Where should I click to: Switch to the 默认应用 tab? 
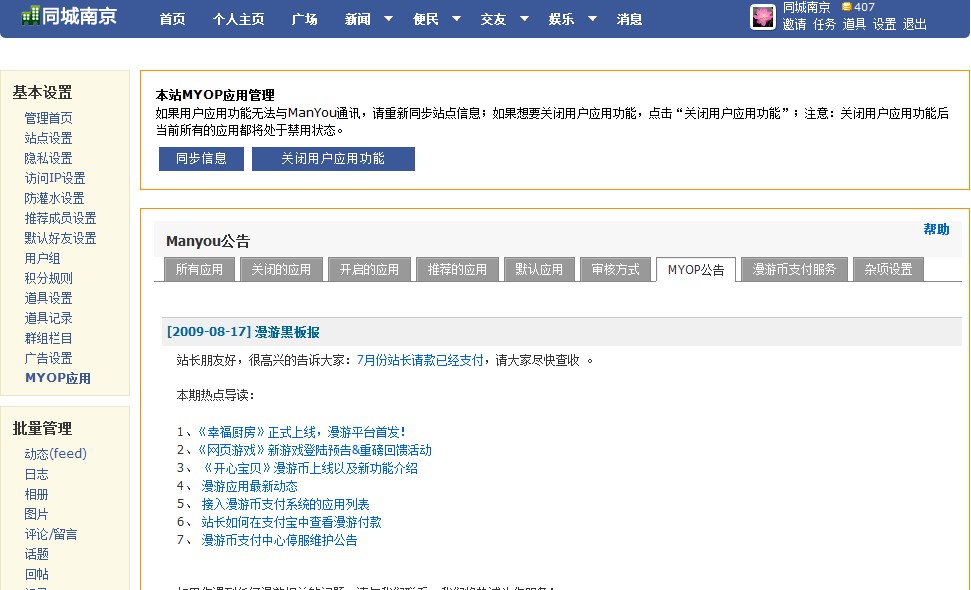click(539, 269)
